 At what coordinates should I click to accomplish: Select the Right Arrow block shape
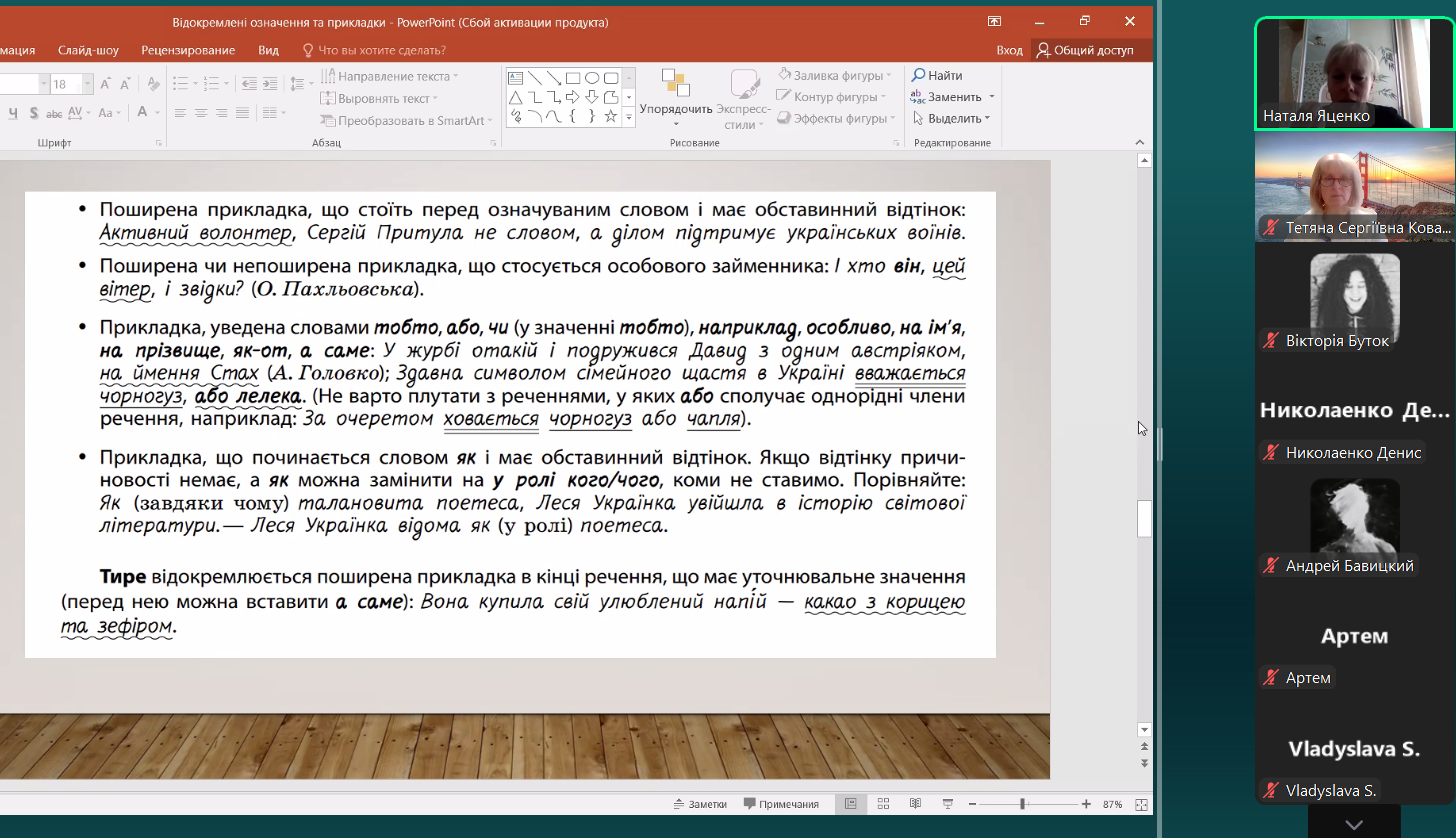572,97
